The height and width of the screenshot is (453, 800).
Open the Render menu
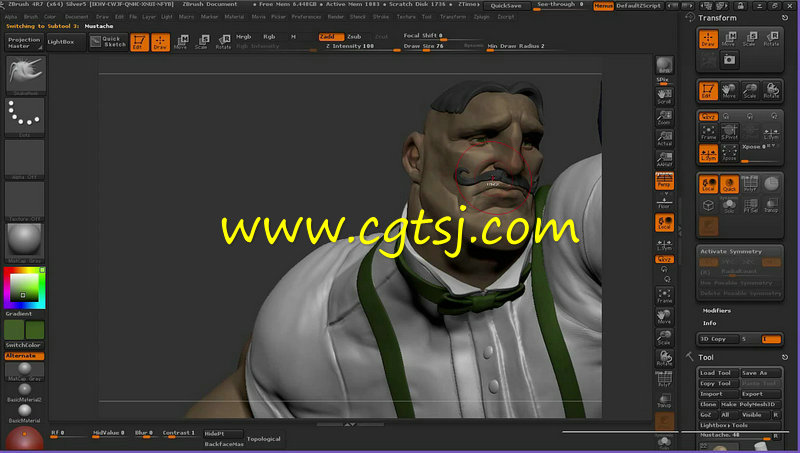pyautogui.click(x=336, y=17)
